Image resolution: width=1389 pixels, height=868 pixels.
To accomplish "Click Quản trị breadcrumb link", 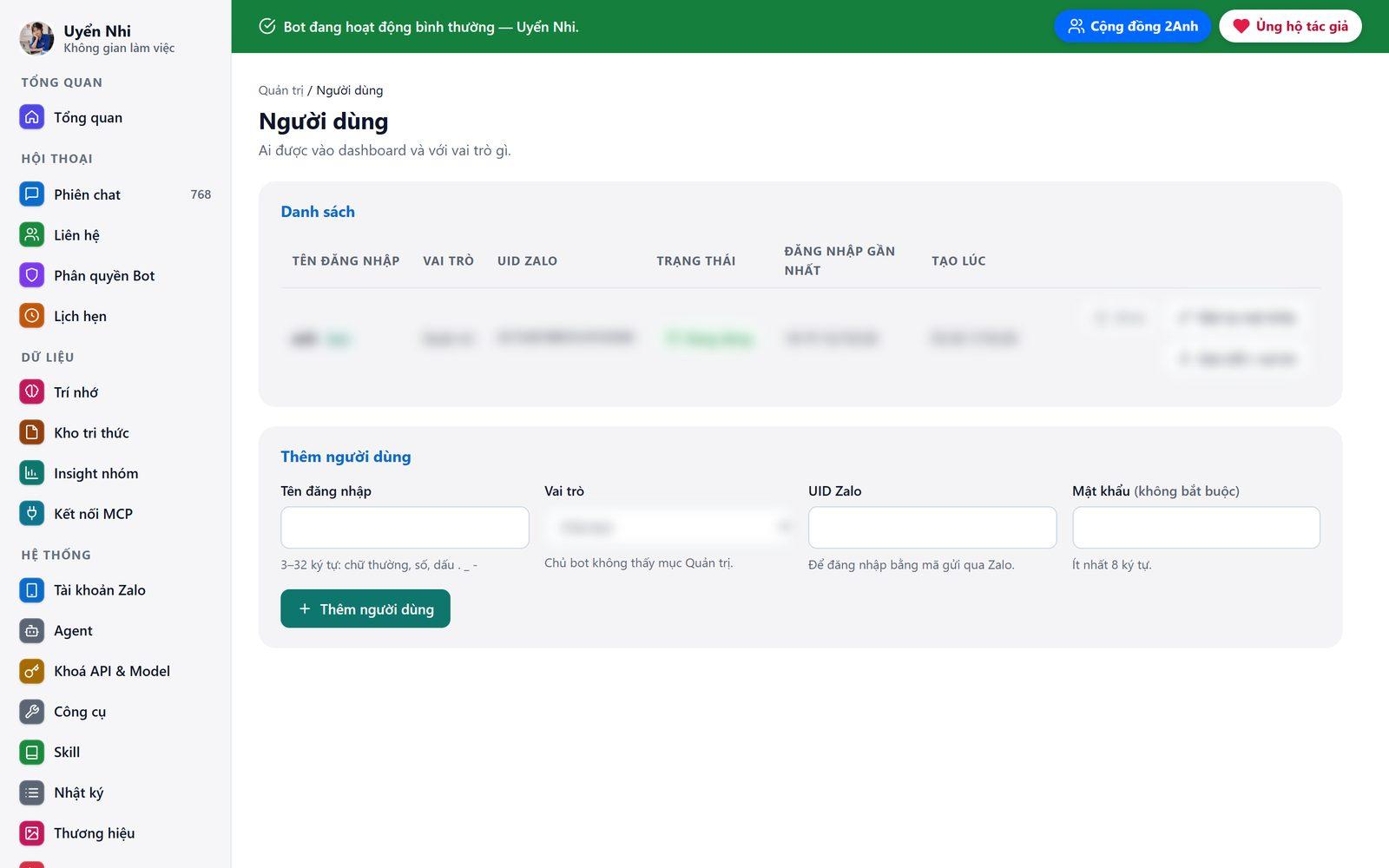I will [280, 90].
